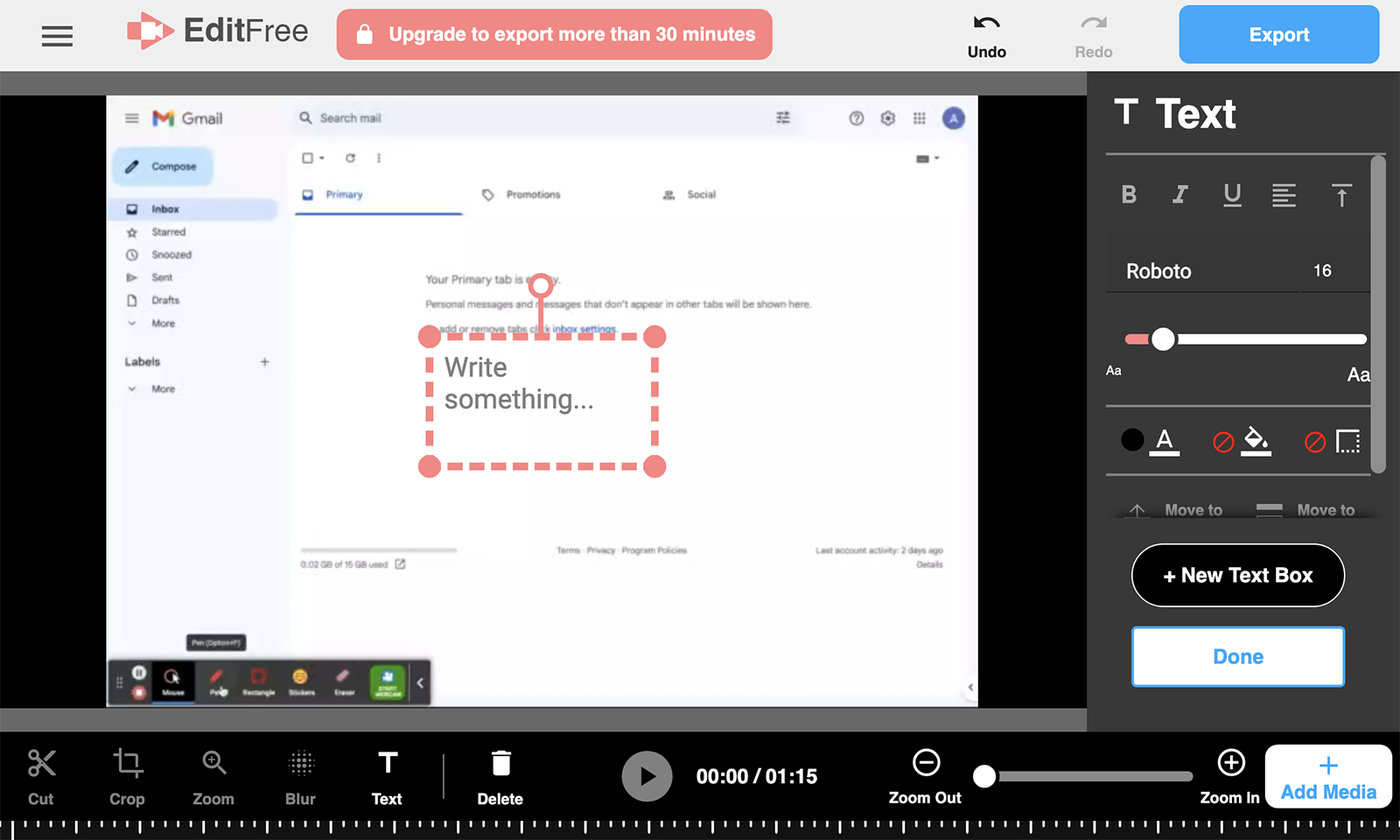This screenshot has height=840, width=1400.
Task: Undo the last edit
Action: pos(987,37)
